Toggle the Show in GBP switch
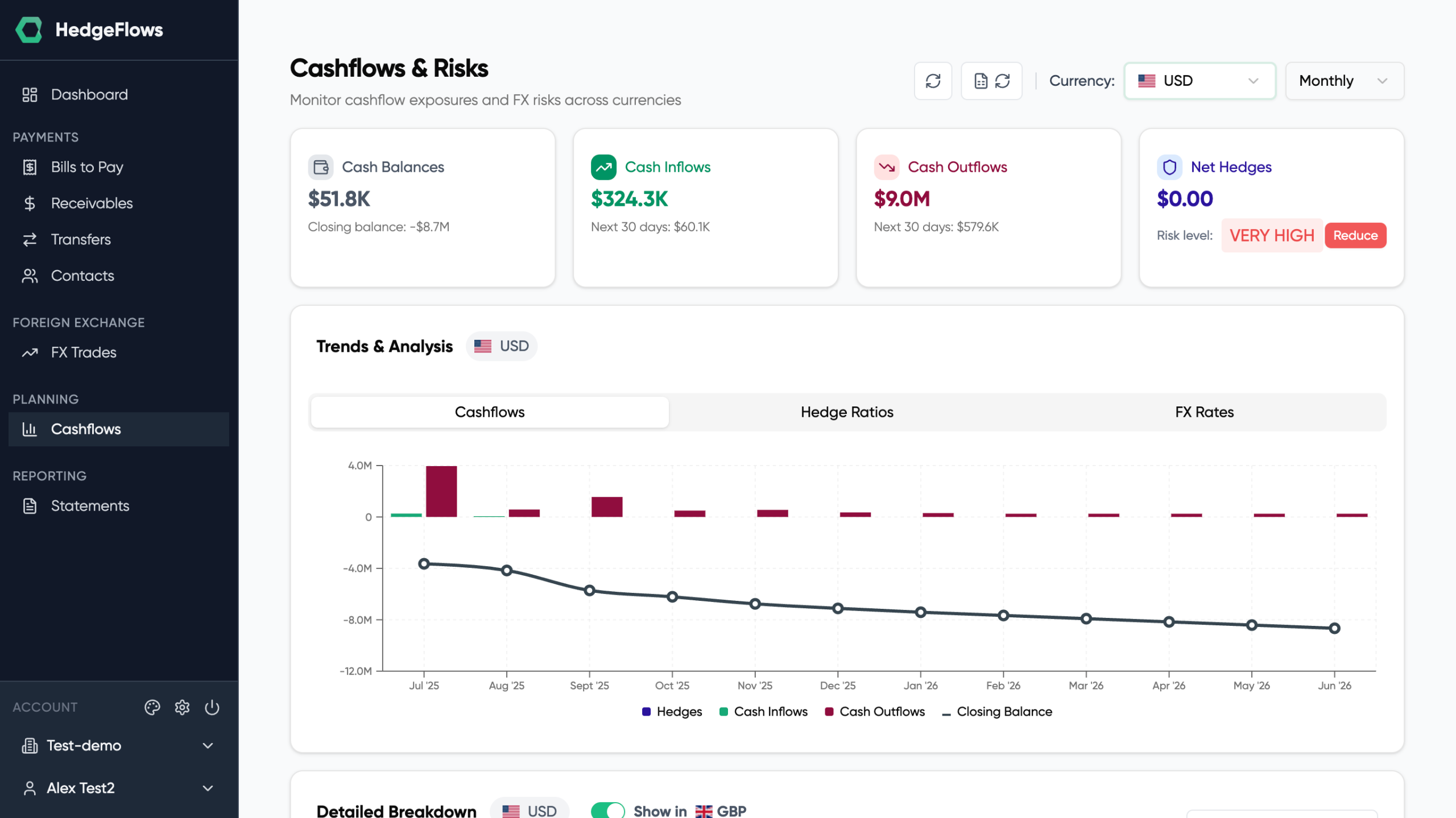 click(607, 810)
